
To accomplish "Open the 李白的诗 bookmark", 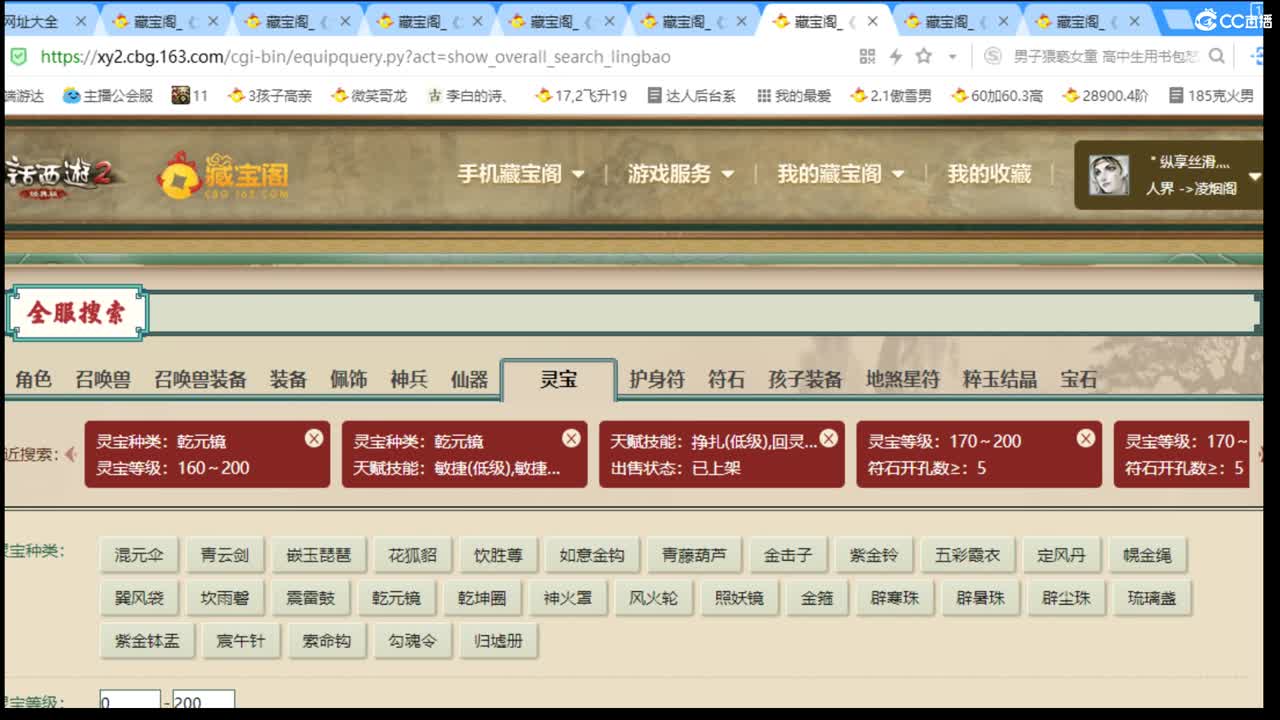I will click(469, 96).
